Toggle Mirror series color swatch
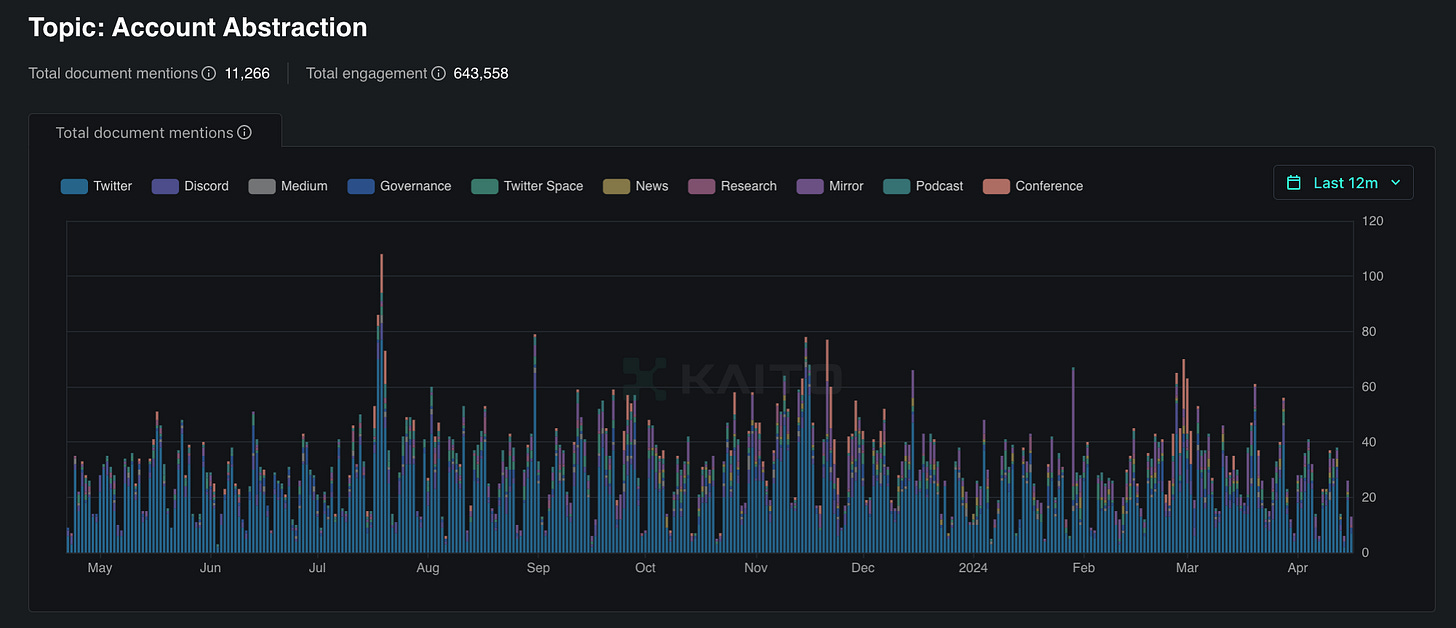This screenshot has width=1456, height=628. tap(810, 186)
